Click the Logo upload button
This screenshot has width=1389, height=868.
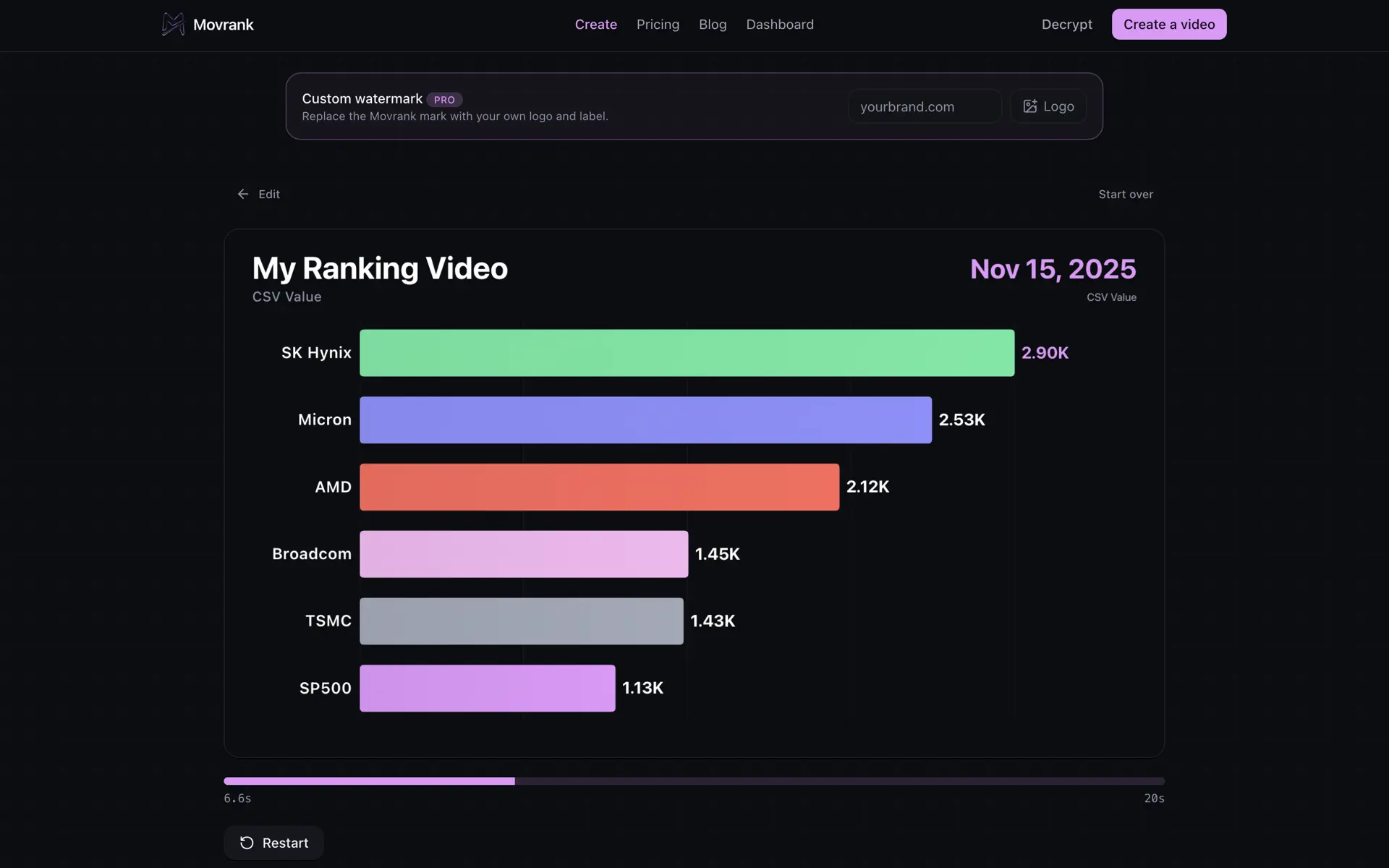point(1048,106)
